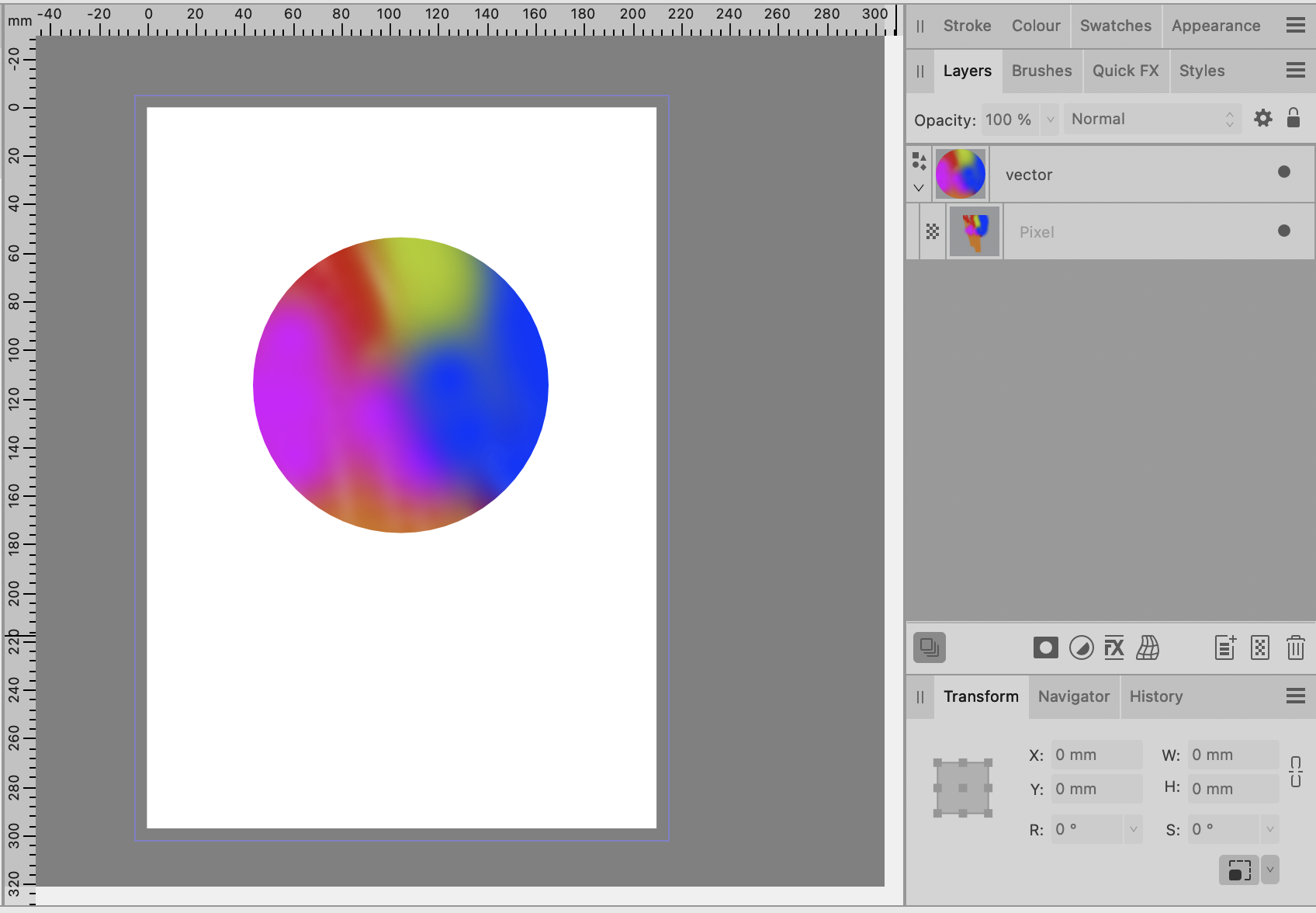Open the Opacity percentage dropdown

tap(1050, 119)
